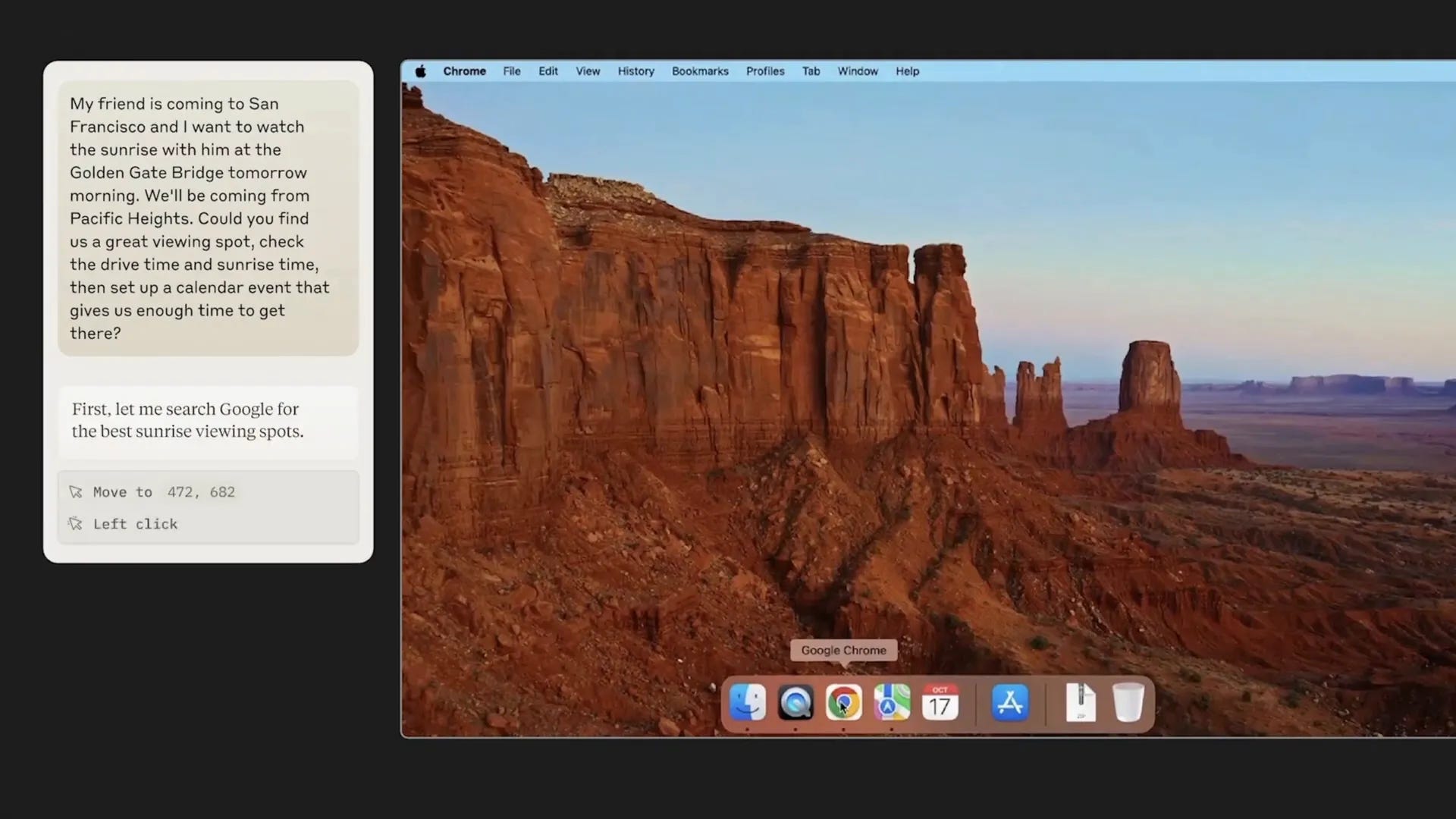Launch the App Store from dock
The width and height of the screenshot is (1456, 819).
click(x=1010, y=703)
